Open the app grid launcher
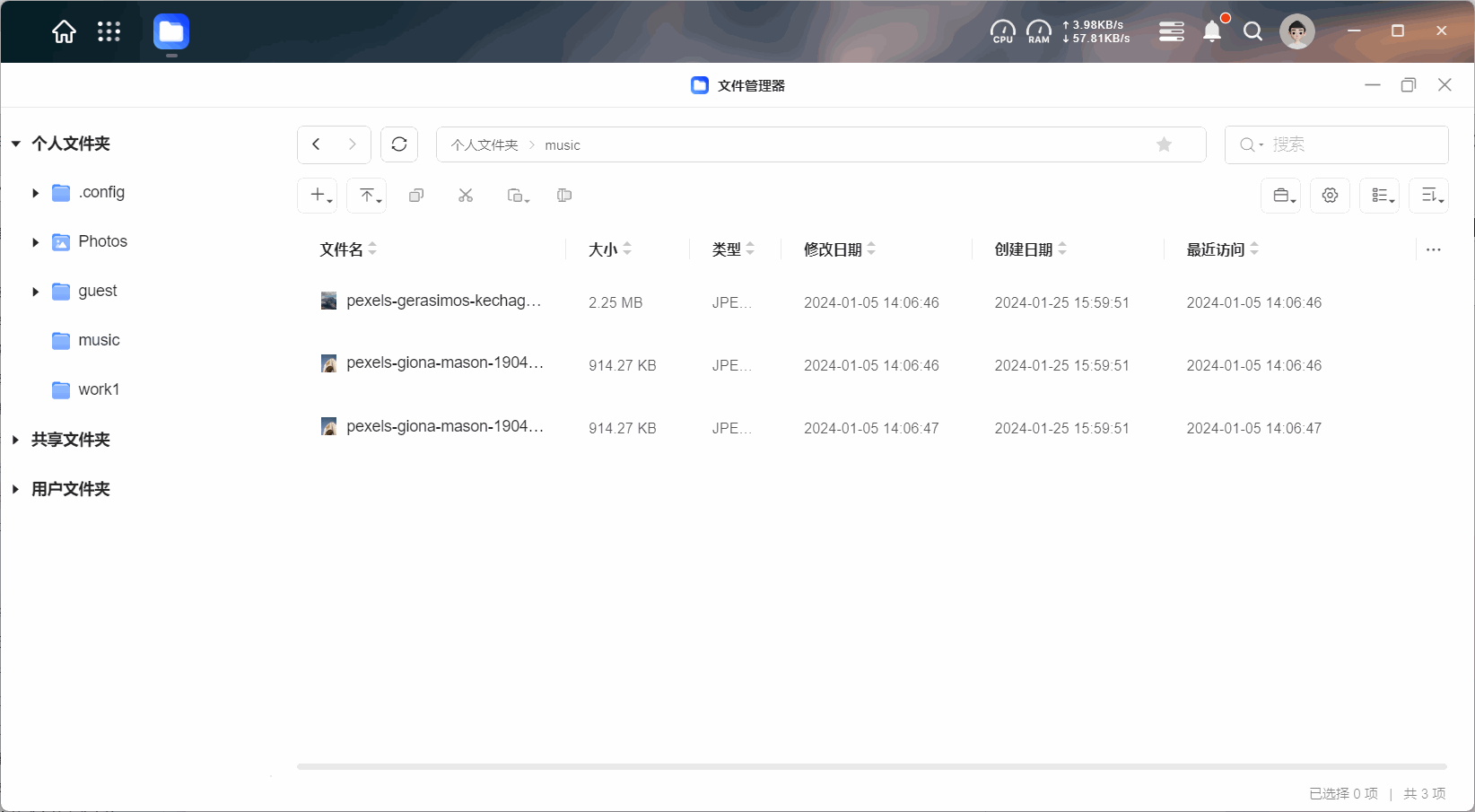Screen dimensions: 1475x812 pyautogui.click(x=109, y=32)
